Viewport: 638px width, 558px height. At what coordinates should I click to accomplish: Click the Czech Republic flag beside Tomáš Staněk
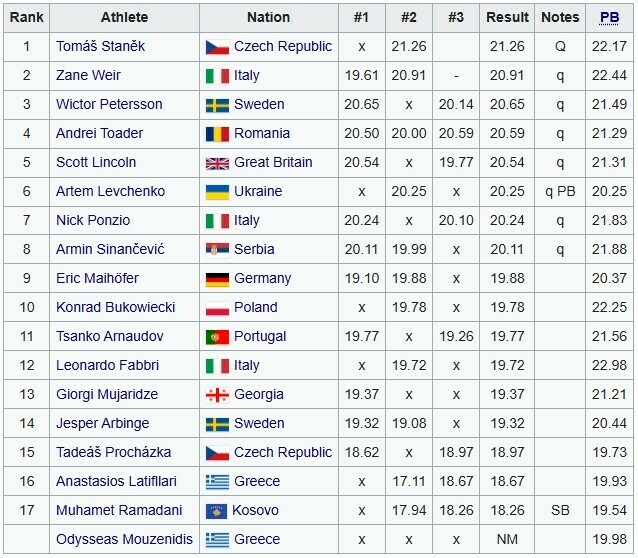217,47
